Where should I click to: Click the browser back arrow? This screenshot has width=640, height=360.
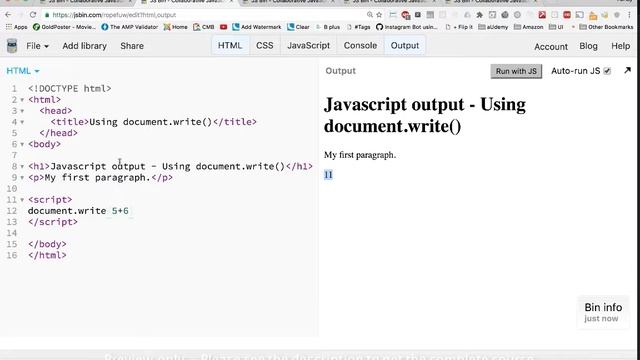pos(8,15)
